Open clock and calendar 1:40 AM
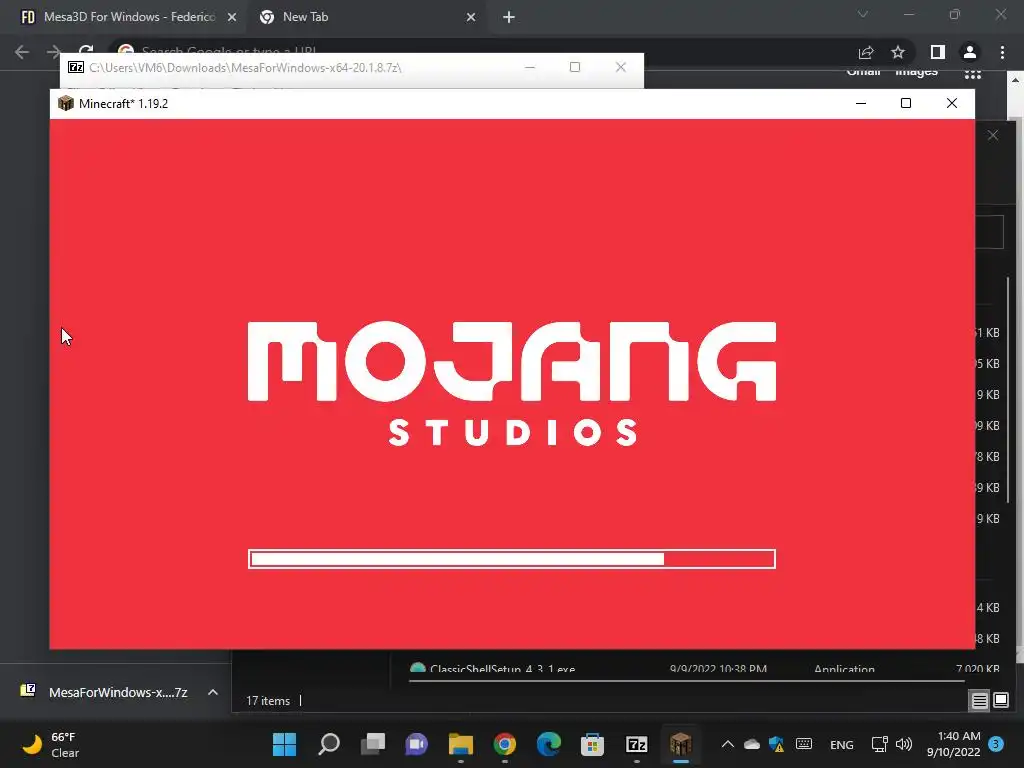Image resolution: width=1024 pixels, height=768 pixels. [953, 744]
